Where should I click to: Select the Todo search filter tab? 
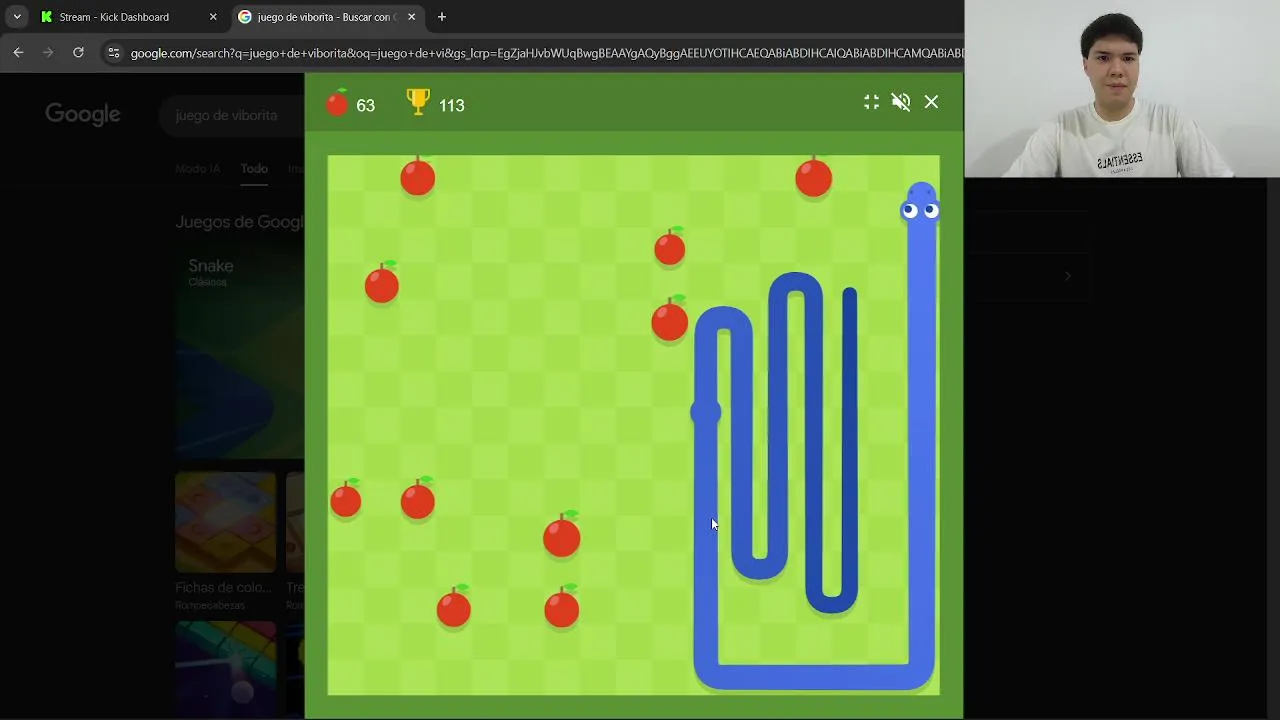coord(254,168)
